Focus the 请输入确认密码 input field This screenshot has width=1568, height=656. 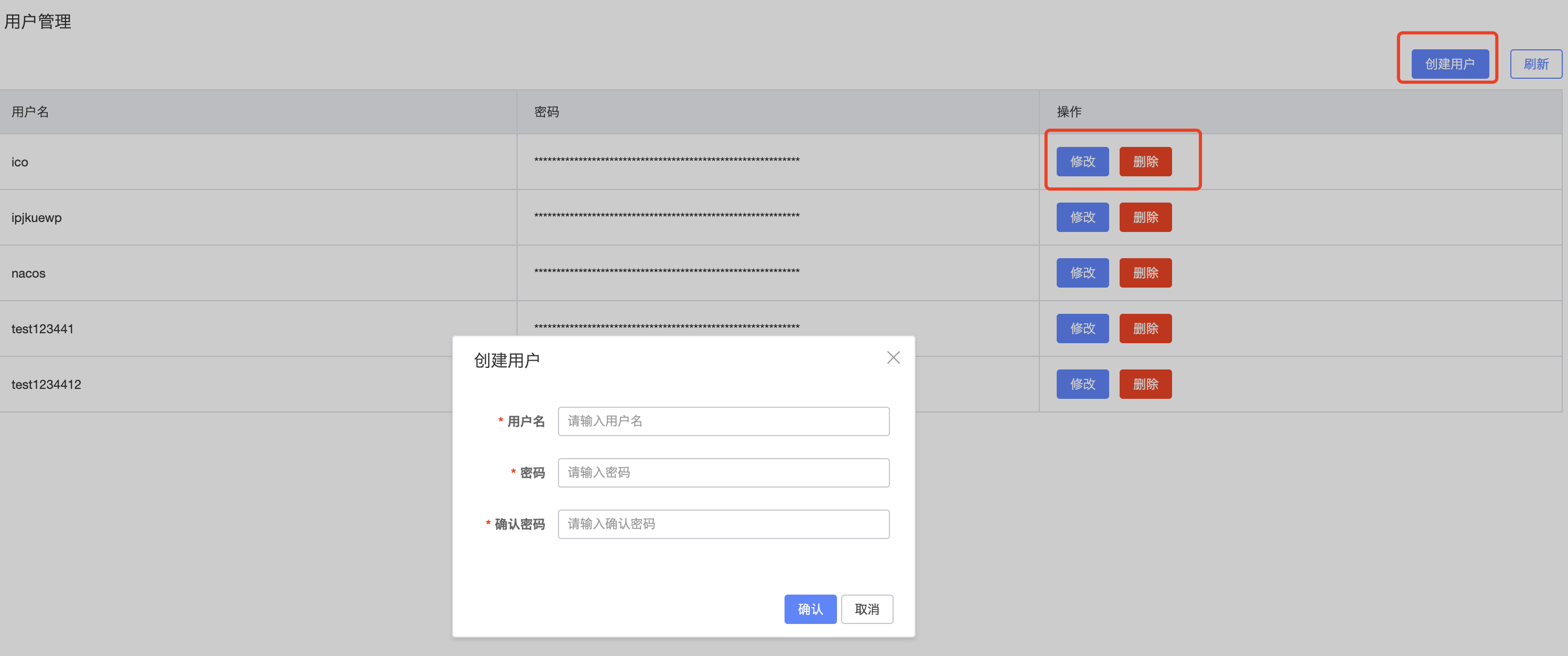pos(723,524)
